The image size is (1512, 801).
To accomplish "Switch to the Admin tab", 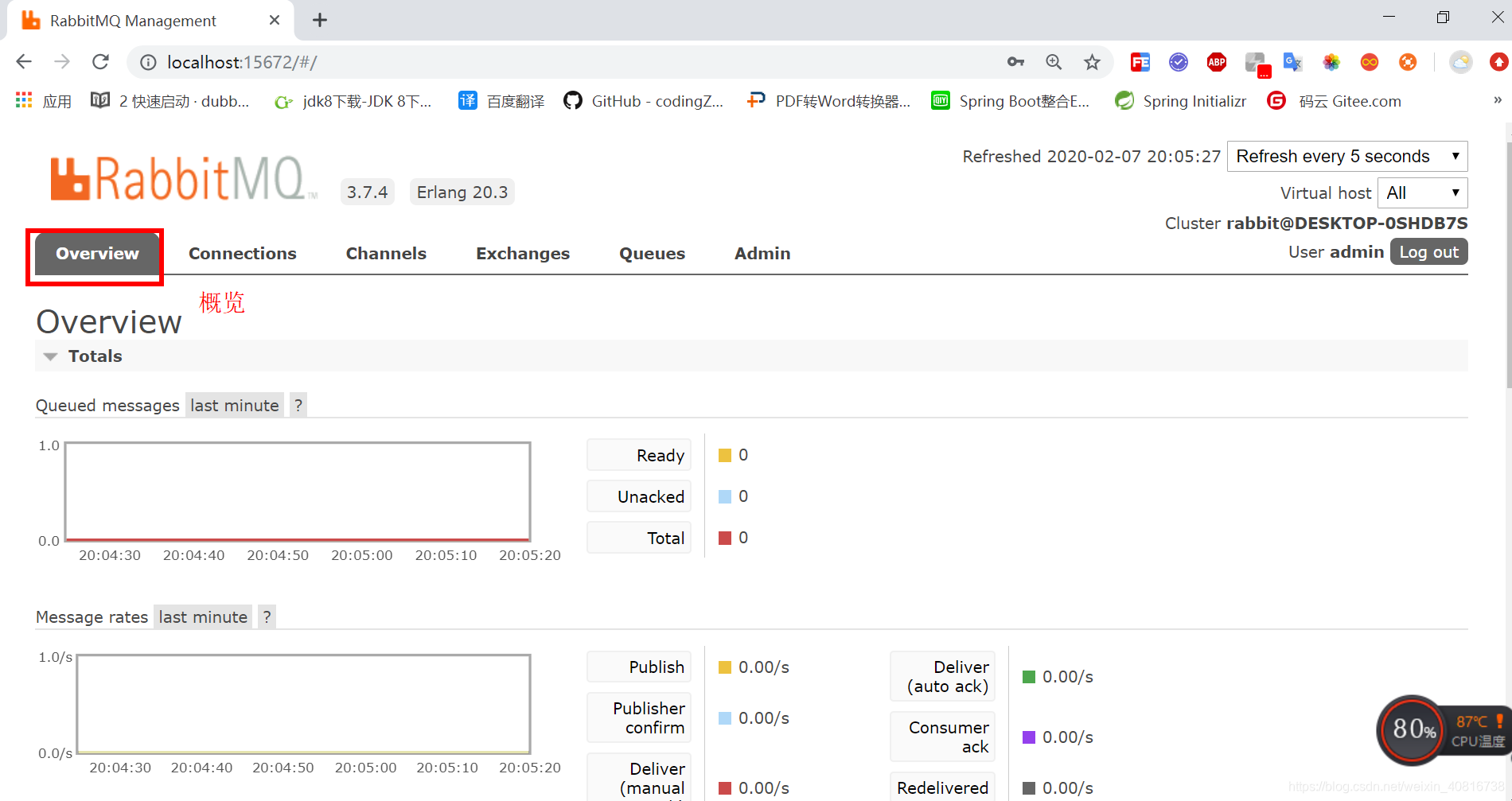I will pyautogui.click(x=762, y=254).
